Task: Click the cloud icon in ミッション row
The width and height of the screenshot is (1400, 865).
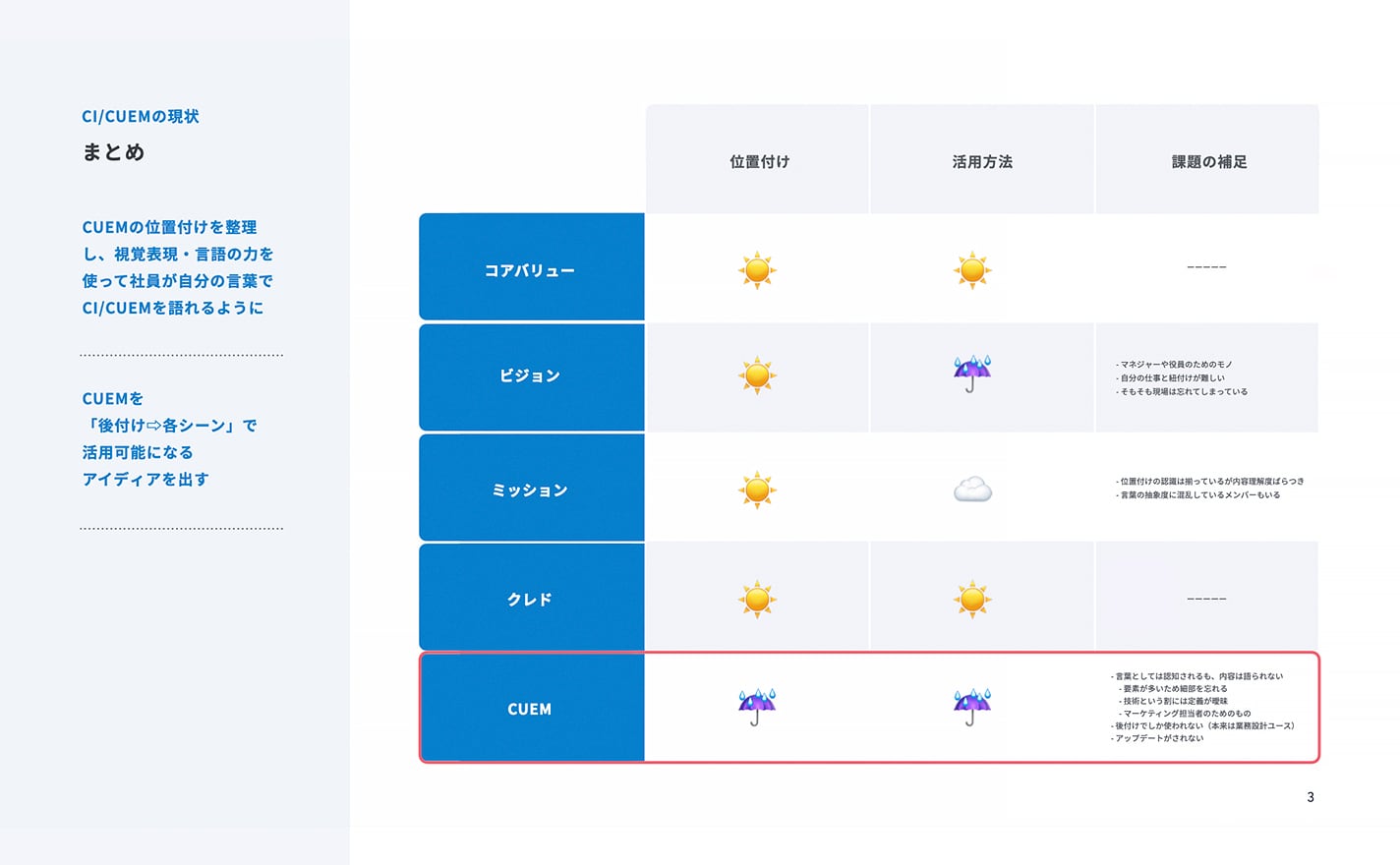Action: pos(972,489)
